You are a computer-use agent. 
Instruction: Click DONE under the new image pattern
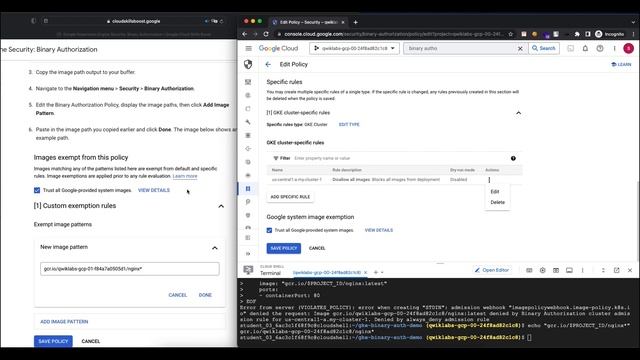[x=205, y=295]
